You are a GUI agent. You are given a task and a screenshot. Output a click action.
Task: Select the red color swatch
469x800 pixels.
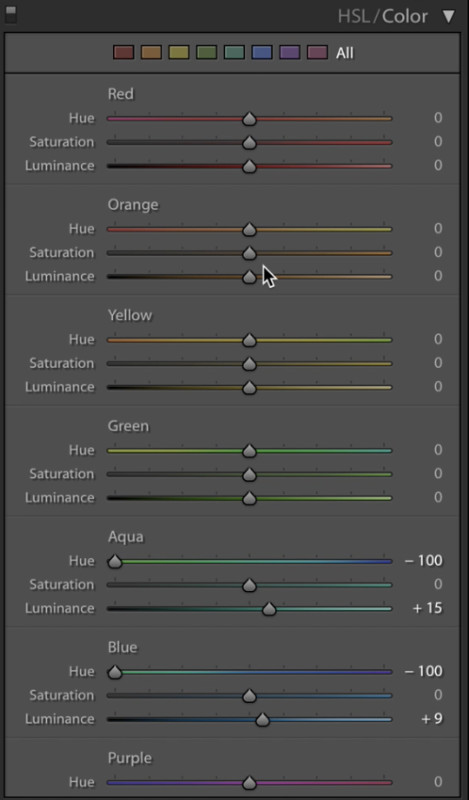(124, 53)
